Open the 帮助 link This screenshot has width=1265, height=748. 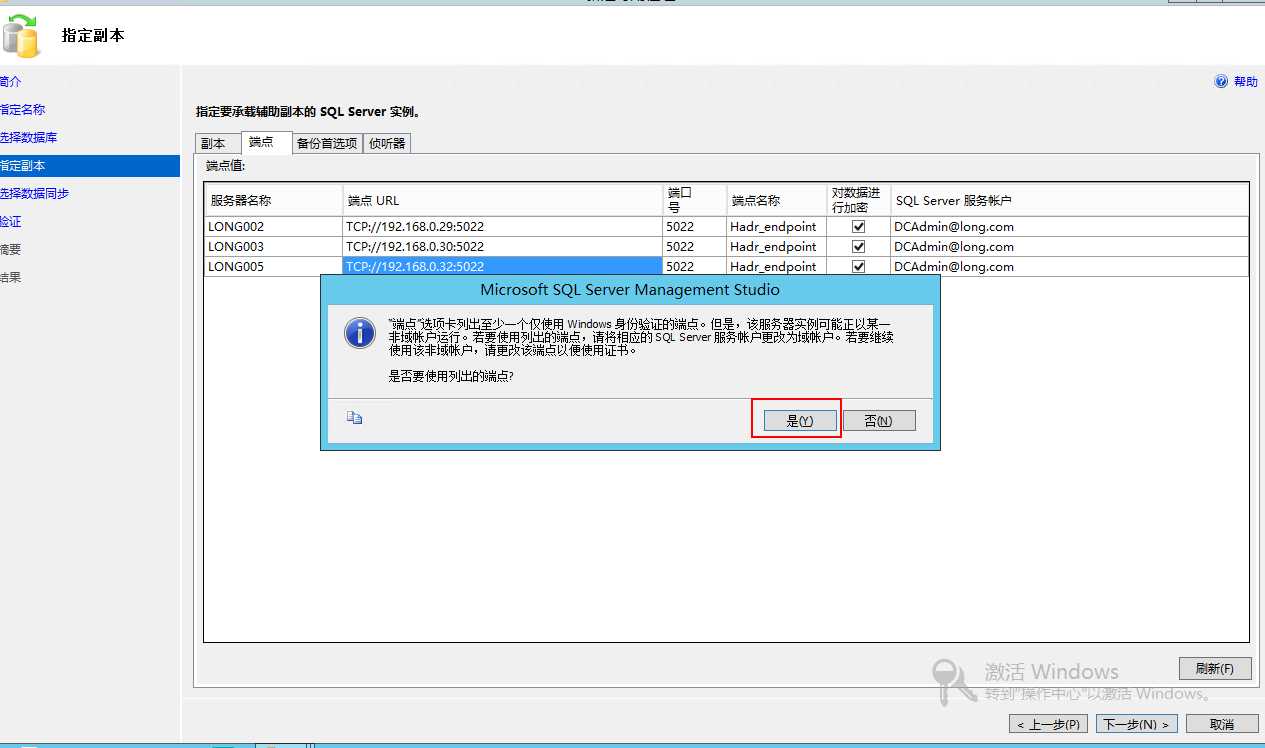click(x=1246, y=82)
